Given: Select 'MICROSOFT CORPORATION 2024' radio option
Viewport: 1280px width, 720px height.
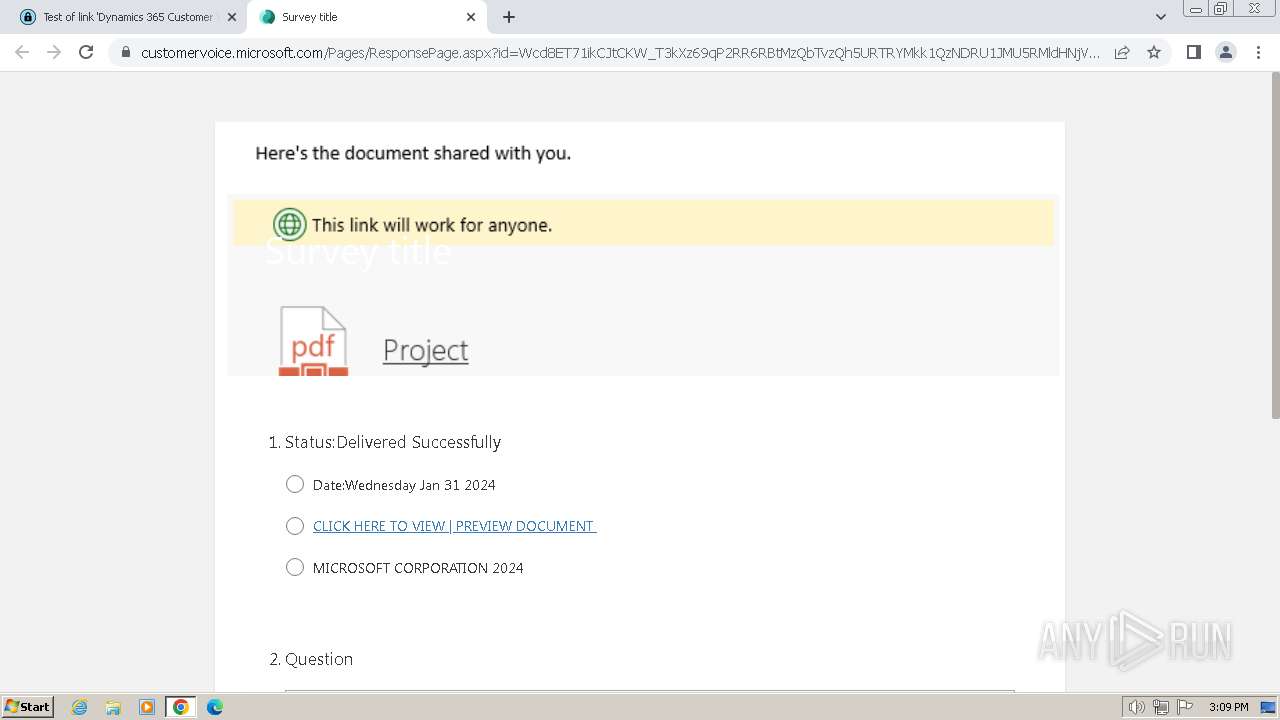Looking at the screenshot, I should click(x=295, y=567).
